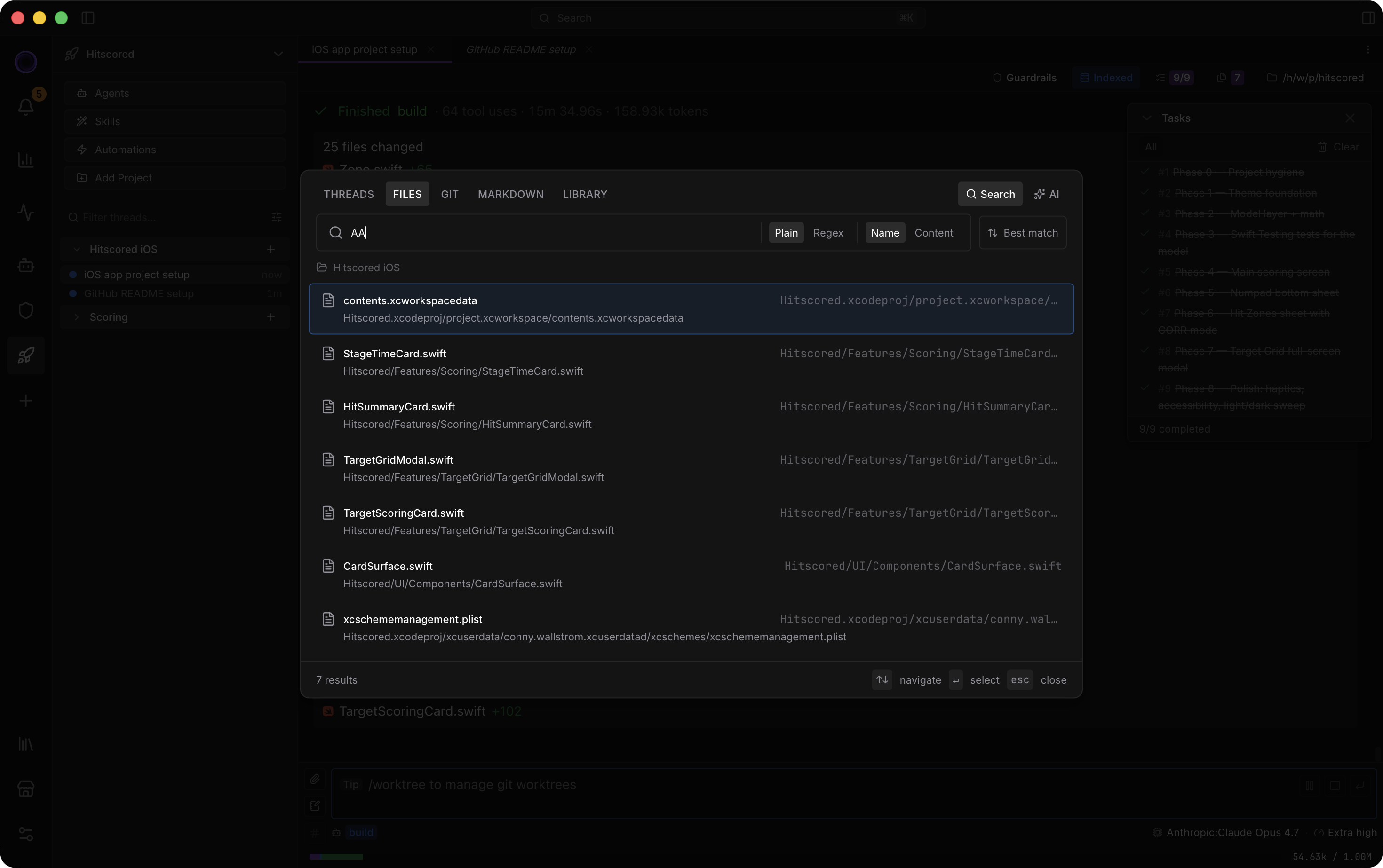Open the settings sliders sidebar icon
This screenshot has height=868, width=1383.
click(26, 834)
